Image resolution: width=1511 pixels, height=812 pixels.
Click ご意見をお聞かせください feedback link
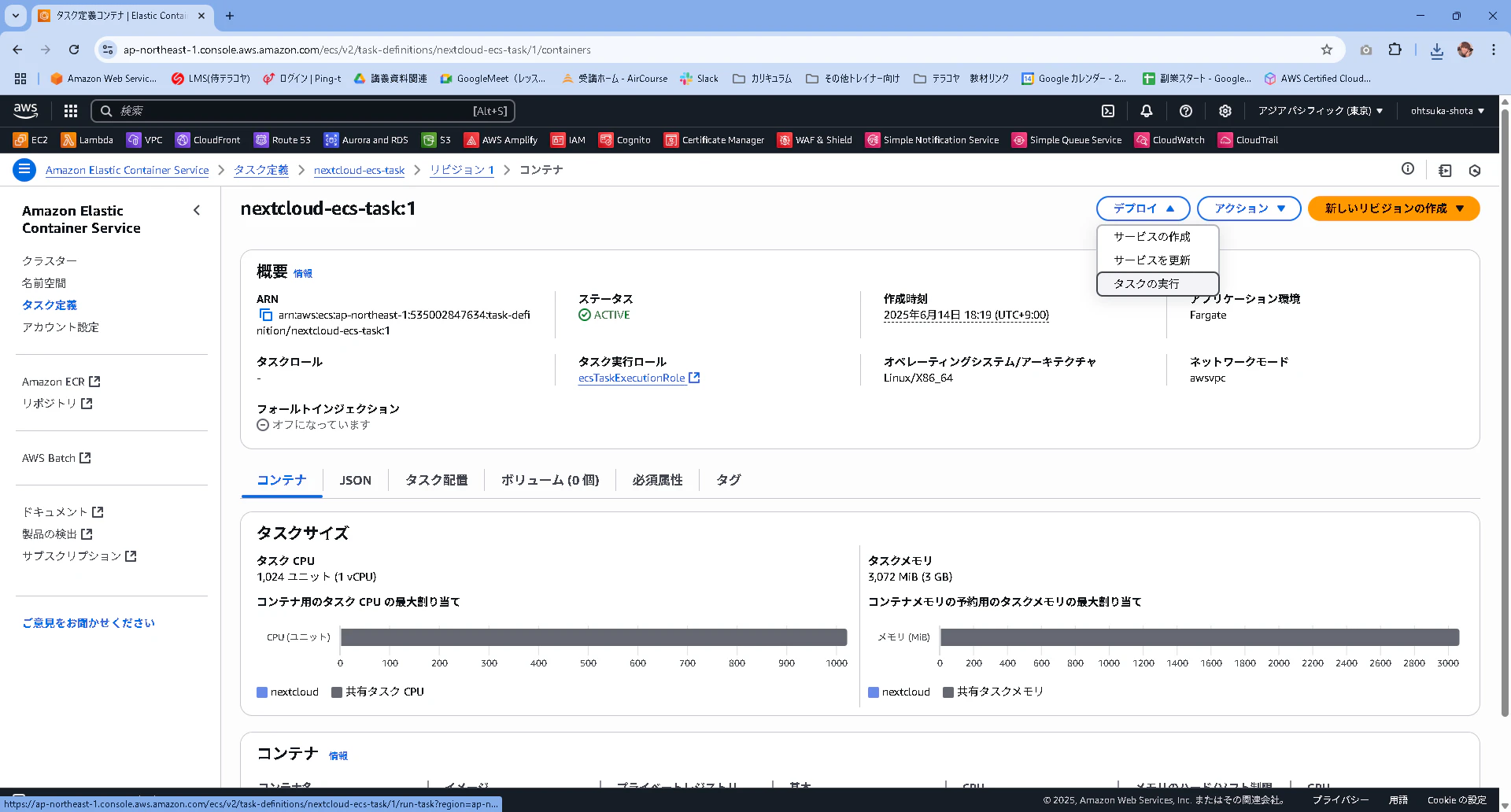pos(88,623)
